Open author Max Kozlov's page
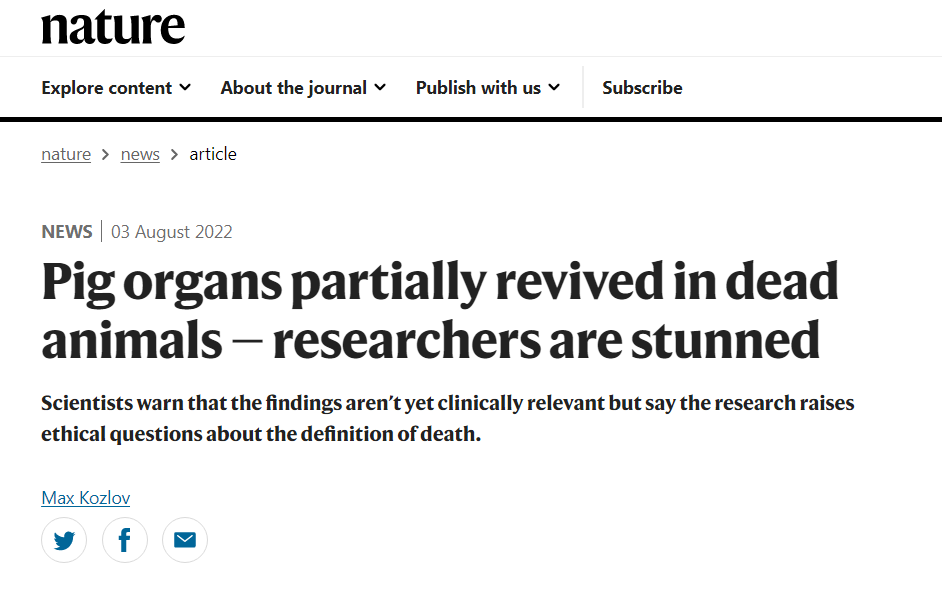Screen dimensions: 942x593 (x=85, y=497)
